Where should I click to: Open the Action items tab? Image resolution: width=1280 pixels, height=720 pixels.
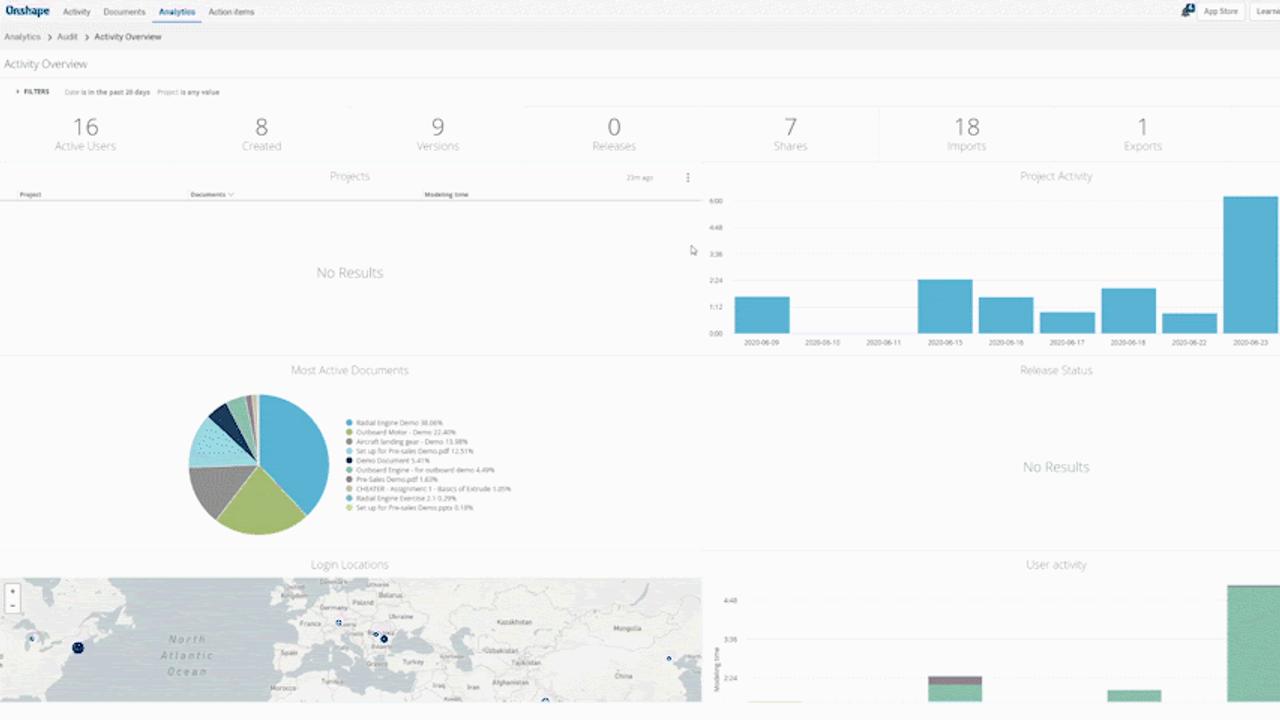tap(231, 11)
